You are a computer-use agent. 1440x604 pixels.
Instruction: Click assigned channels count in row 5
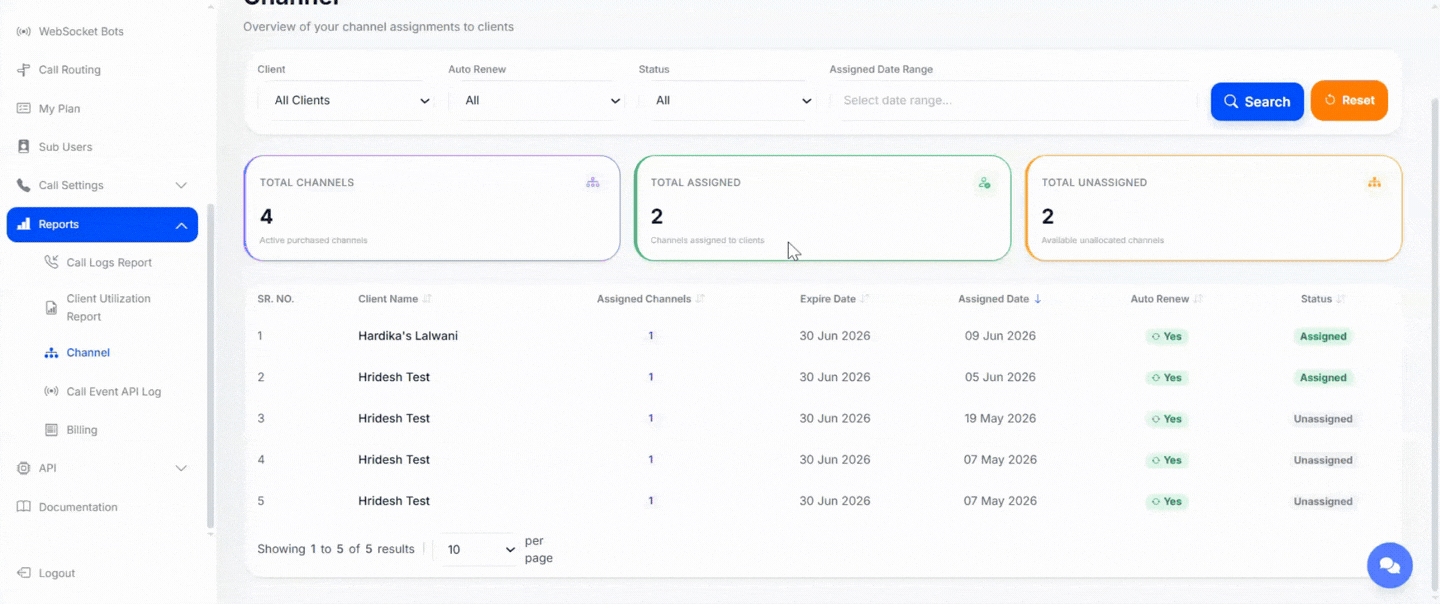pyautogui.click(x=651, y=501)
